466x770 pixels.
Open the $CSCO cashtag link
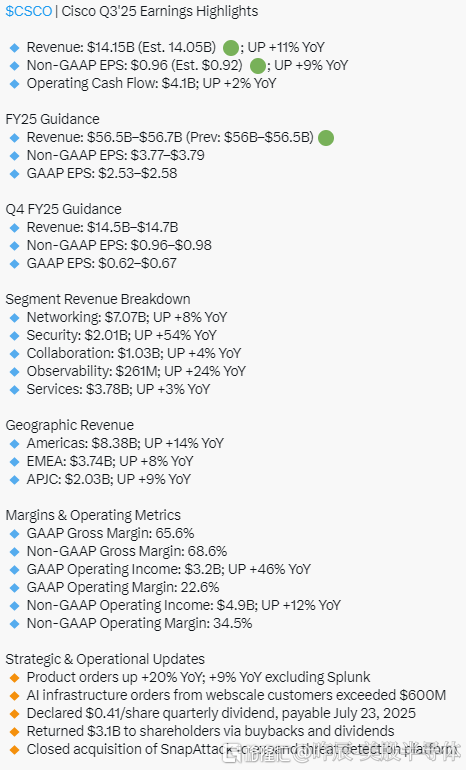[28, 11]
